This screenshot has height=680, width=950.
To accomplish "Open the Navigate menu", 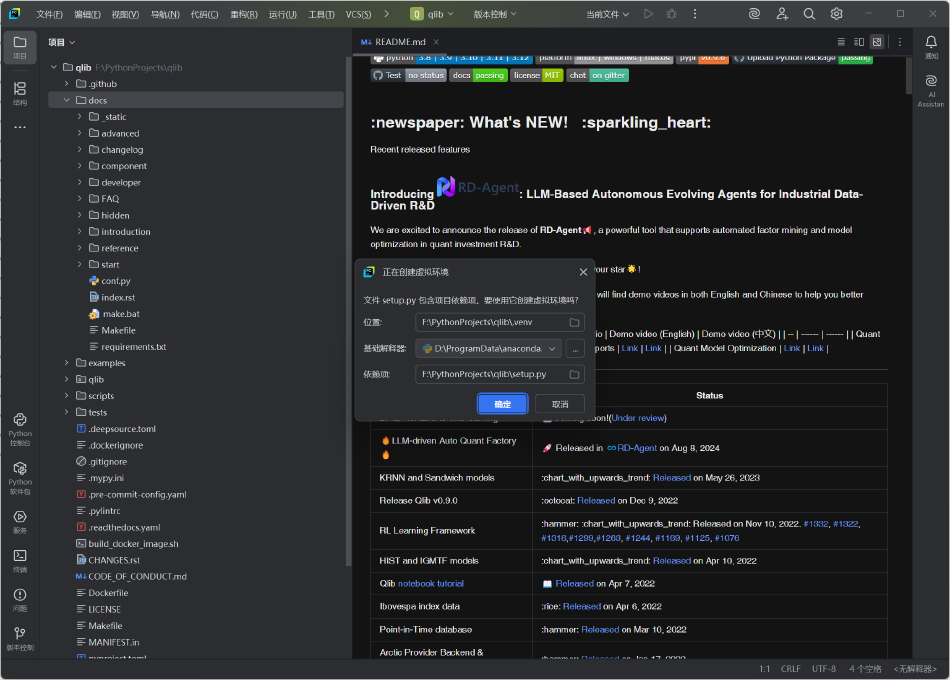I will click(x=165, y=14).
